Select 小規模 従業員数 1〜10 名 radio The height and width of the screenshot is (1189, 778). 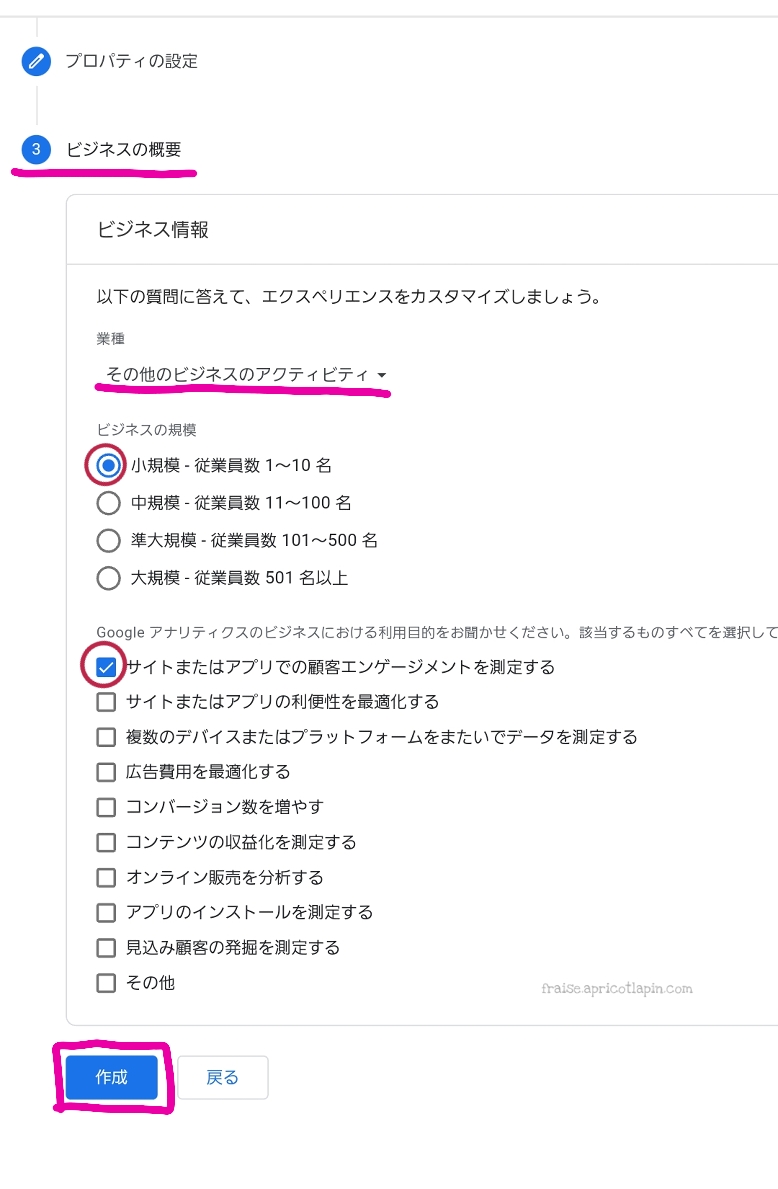[108, 465]
